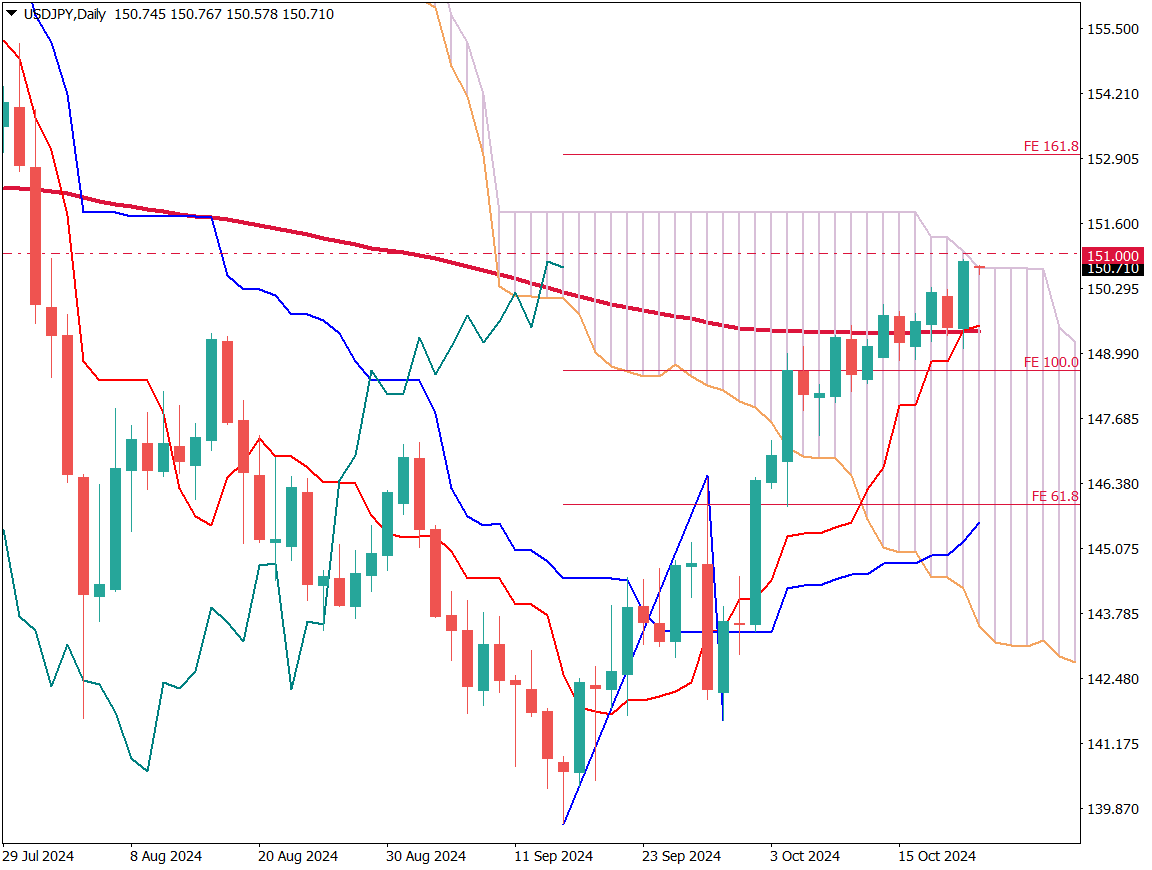Click the 152.905 price axis label
The image size is (1152, 870).
tap(1113, 159)
